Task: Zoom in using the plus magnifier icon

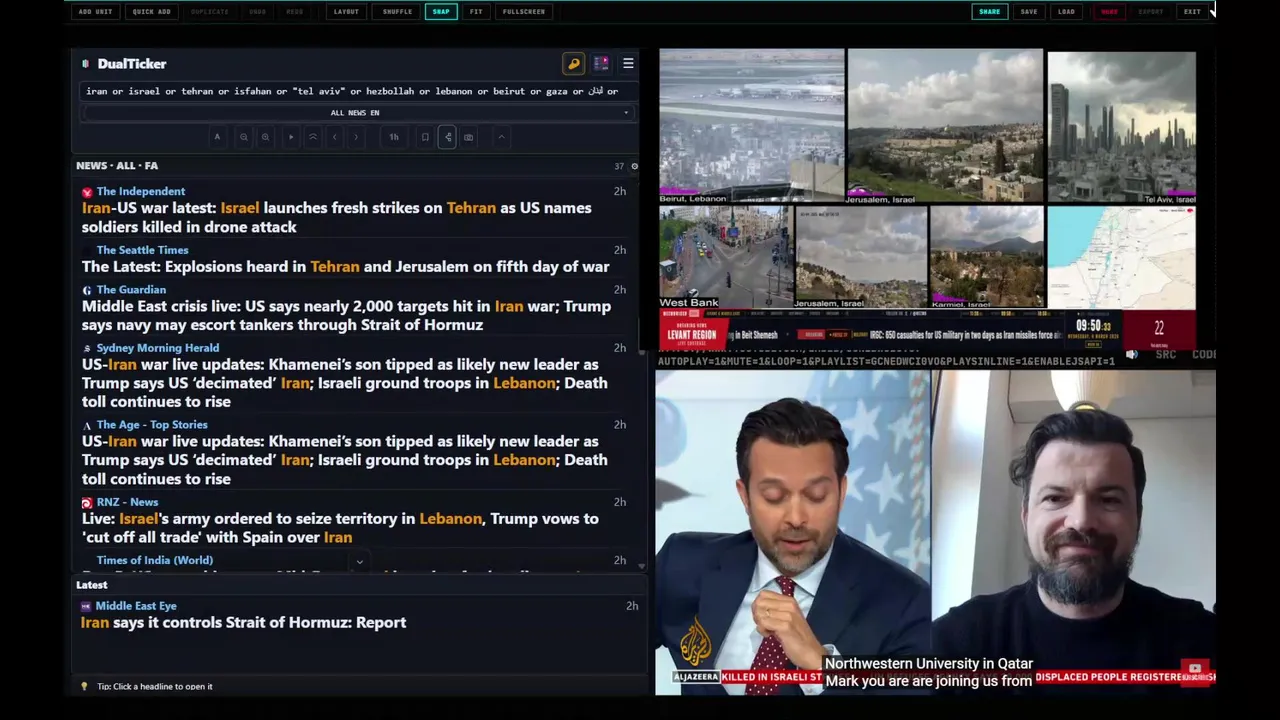Action: coord(265,137)
